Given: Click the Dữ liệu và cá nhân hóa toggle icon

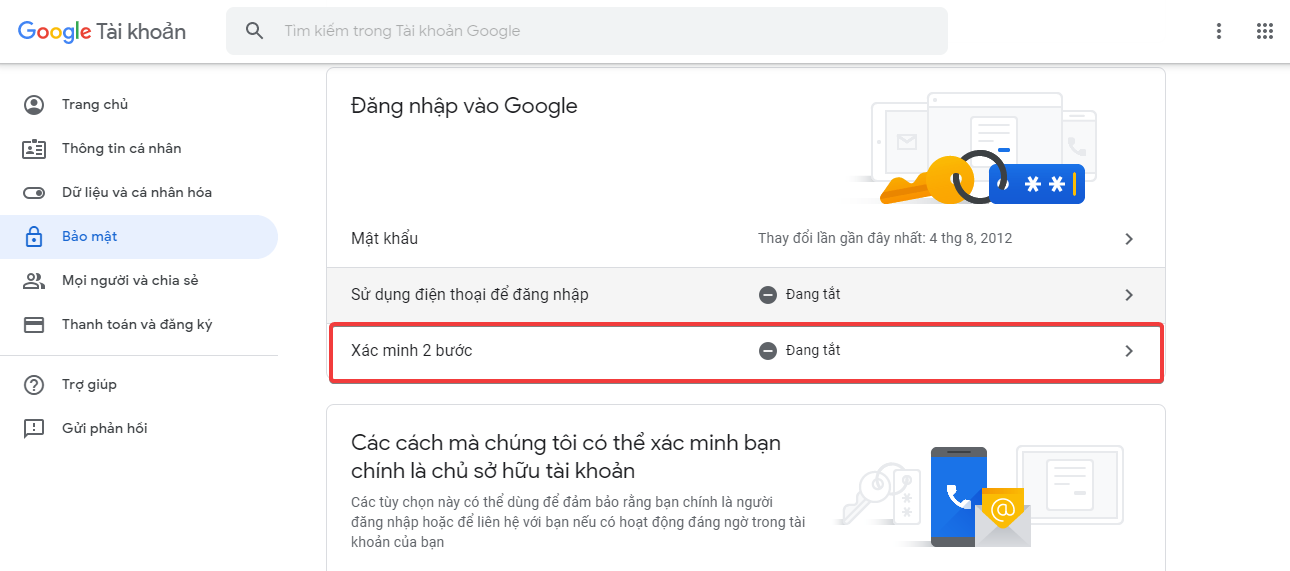Looking at the screenshot, I should click(x=34, y=193).
